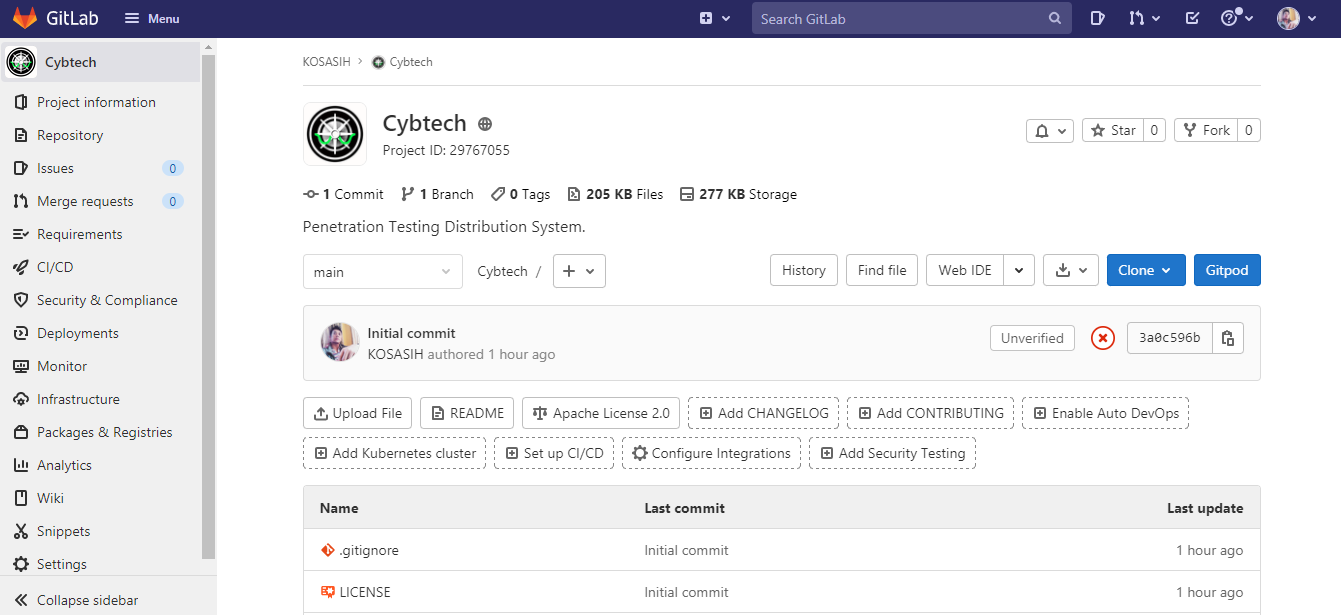Image resolution: width=1341 pixels, height=615 pixels.
Task: Open the Web IDE
Action: [x=965, y=270]
